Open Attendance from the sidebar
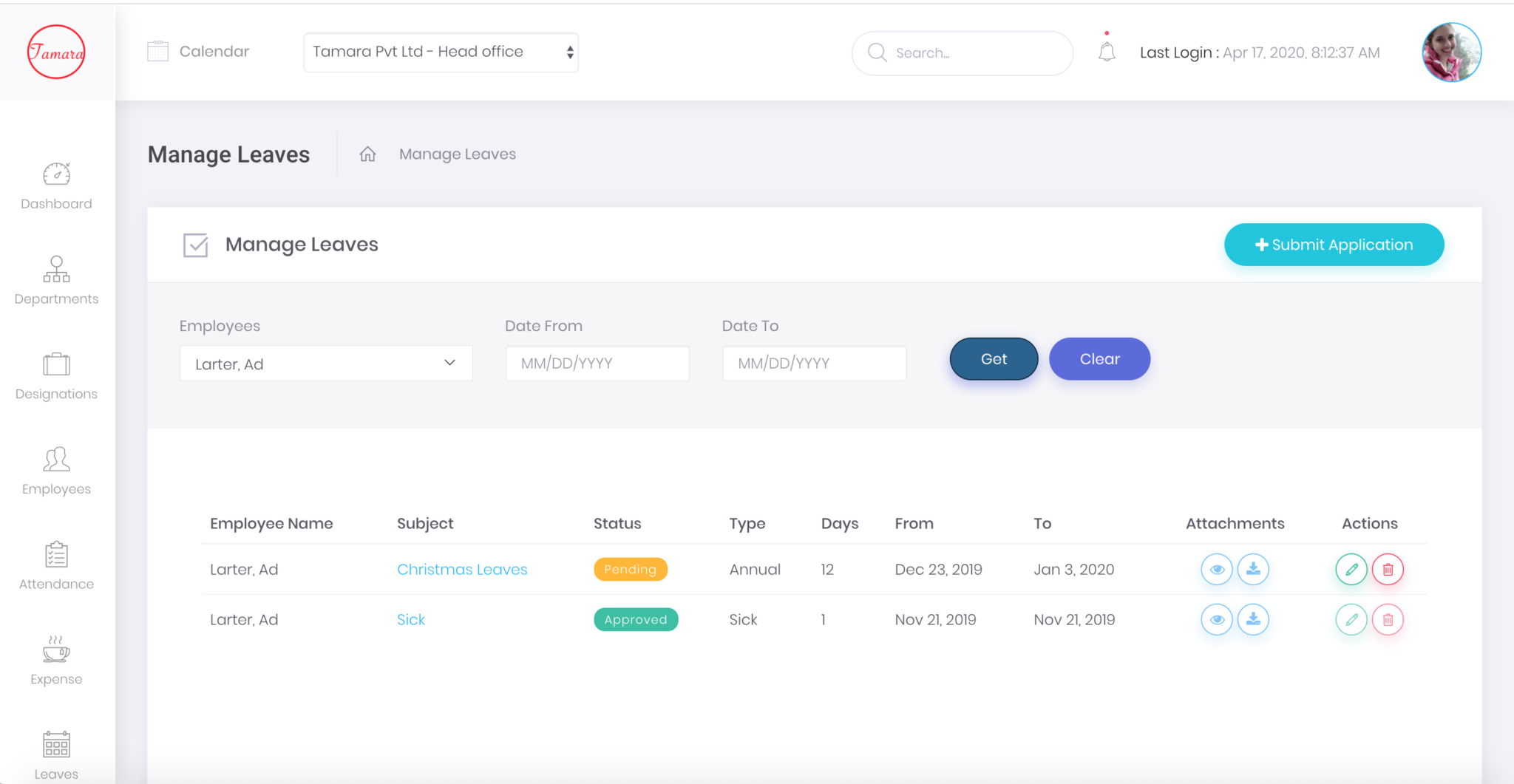This screenshot has height=784, width=1514. [x=56, y=566]
